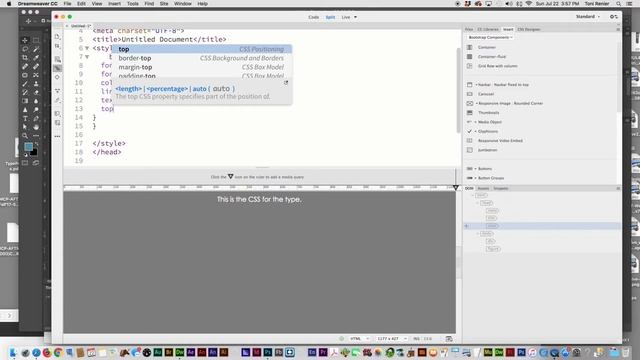
Task: Insert a Carousel component
Action: [x=486, y=94]
